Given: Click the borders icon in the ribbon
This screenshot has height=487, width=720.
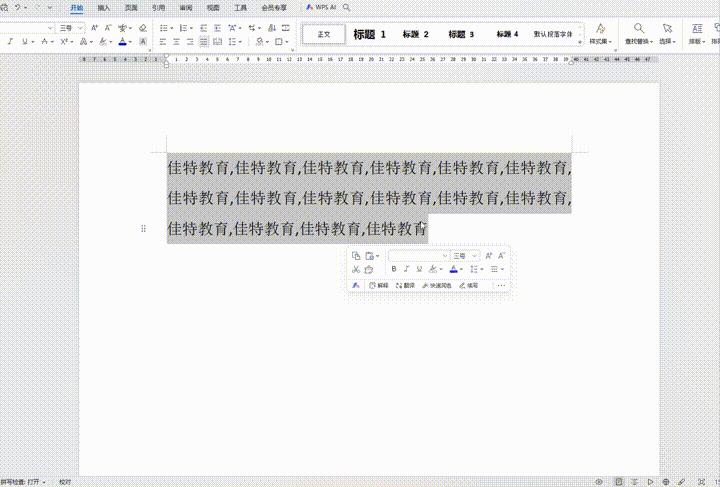Looking at the screenshot, I should coord(279,42).
